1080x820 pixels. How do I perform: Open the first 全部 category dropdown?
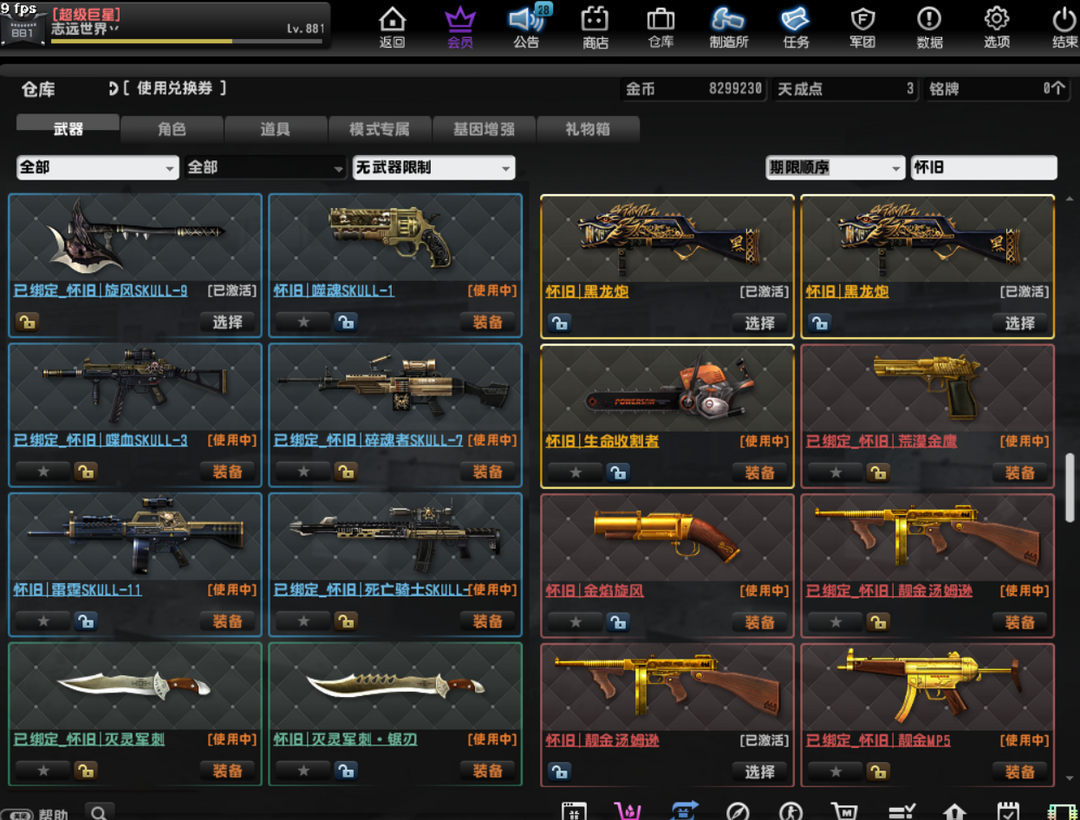97,168
